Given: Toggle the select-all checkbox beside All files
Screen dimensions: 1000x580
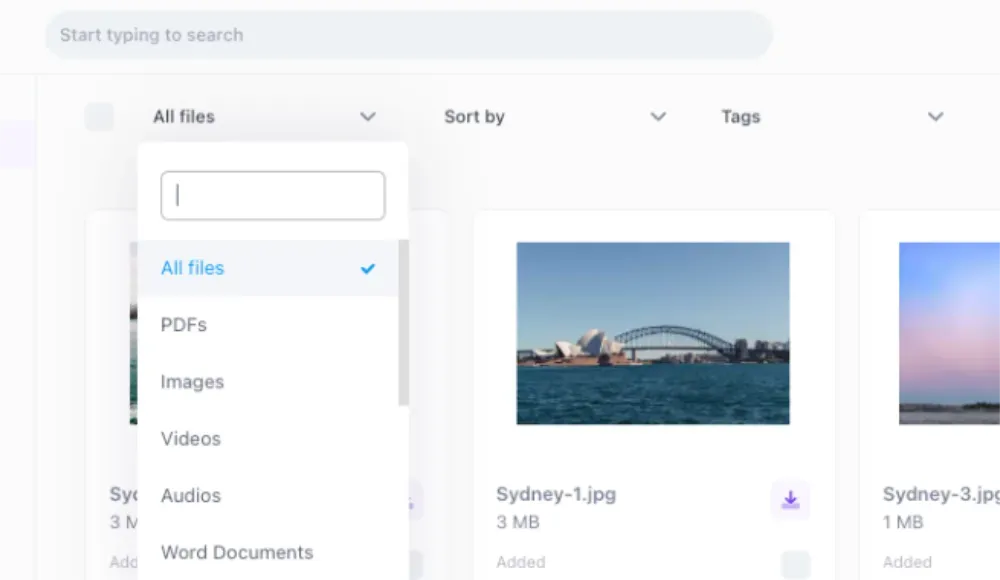Looking at the screenshot, I should click(99, 117).
